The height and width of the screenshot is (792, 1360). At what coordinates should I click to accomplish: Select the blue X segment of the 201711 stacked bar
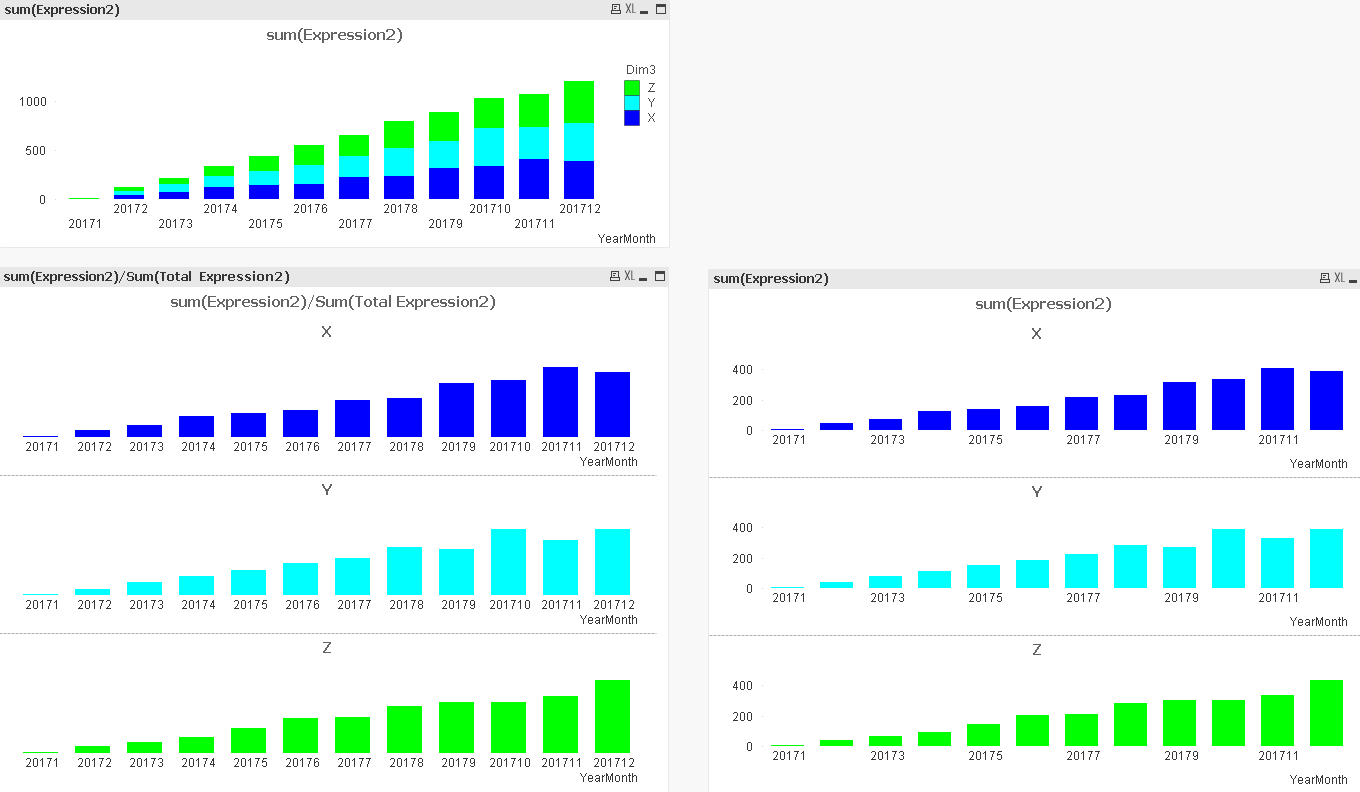click(534, 179)
